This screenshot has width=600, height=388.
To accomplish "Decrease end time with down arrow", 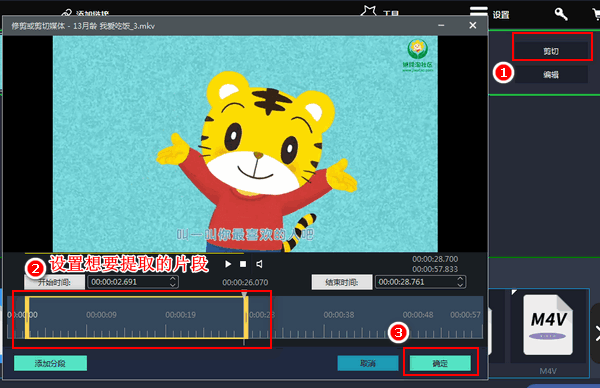I will 460,285.
